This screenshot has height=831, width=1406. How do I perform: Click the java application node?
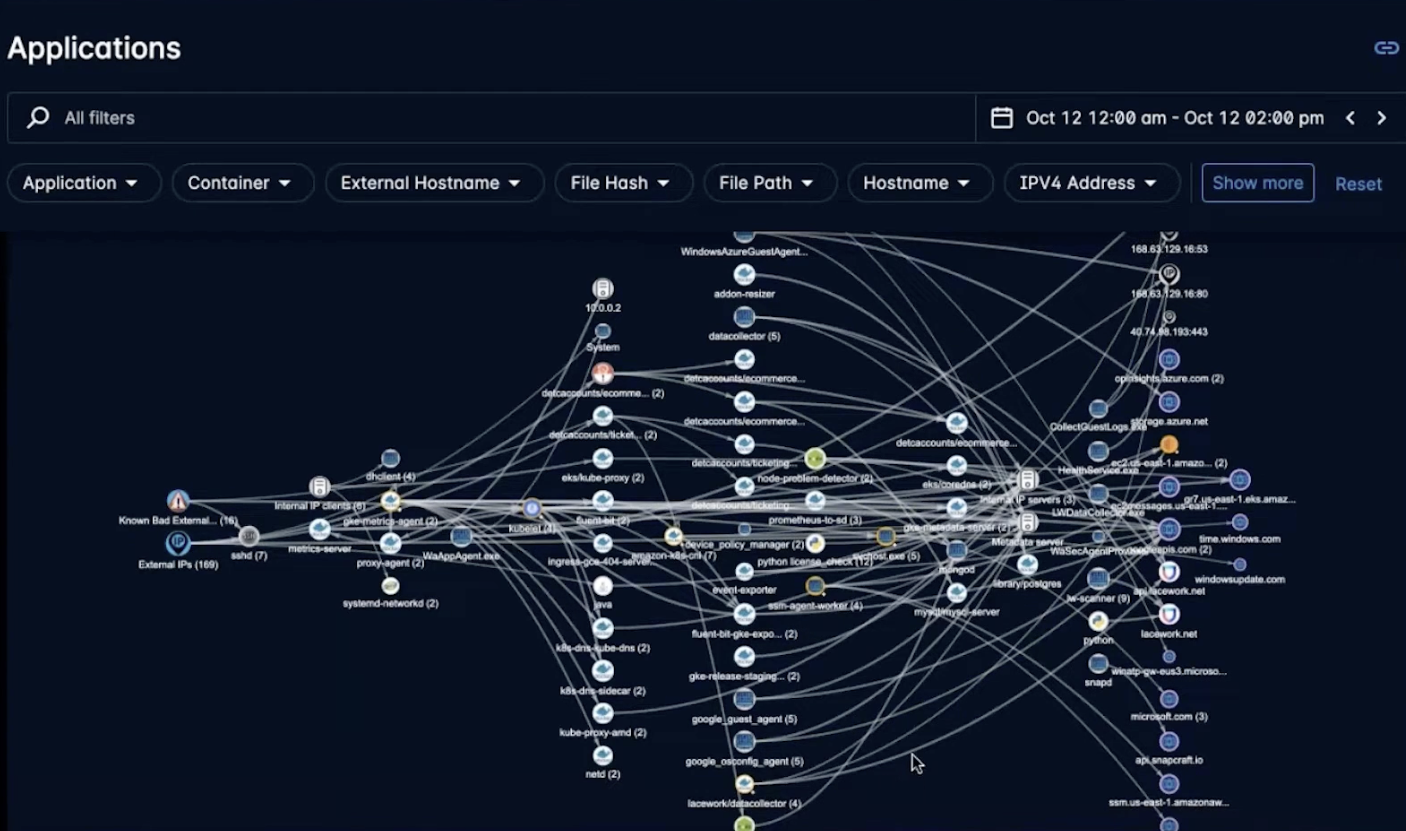pyautogui.click(x=603, y=586)
